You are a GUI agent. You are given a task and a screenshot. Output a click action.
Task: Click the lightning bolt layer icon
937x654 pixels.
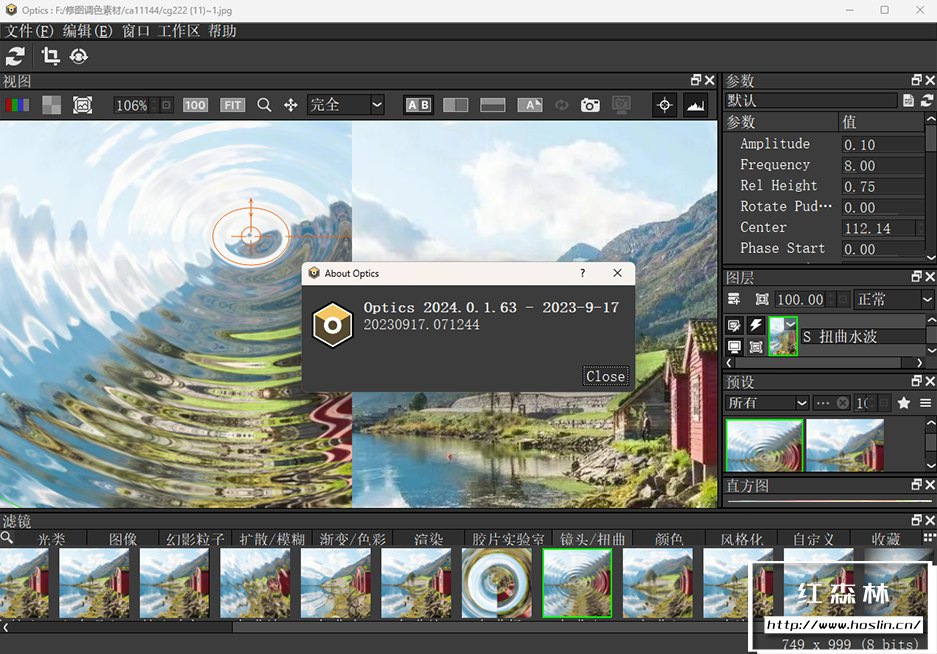pos(756,325)
